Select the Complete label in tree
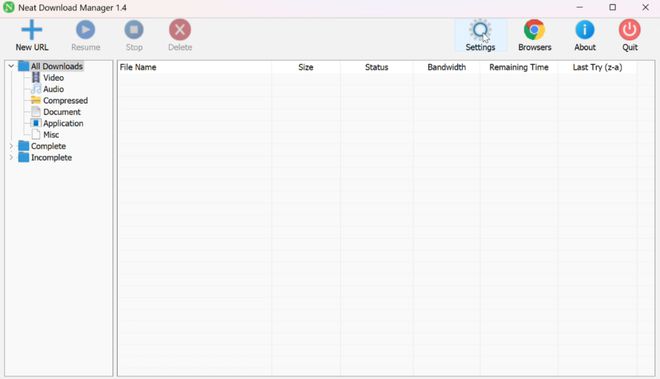Image resolution: width=660 pixels, height=379 pixels. 48,146
